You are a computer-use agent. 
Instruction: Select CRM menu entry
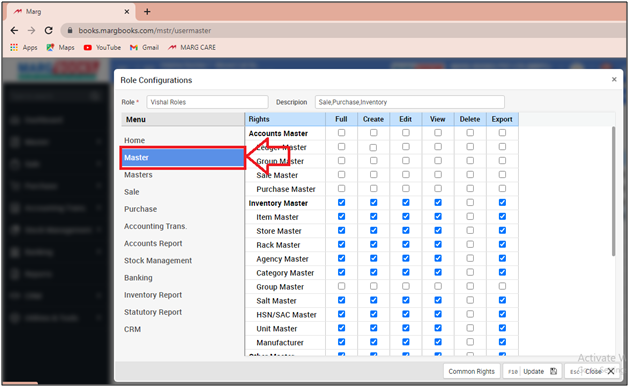(x=133, y=329)
